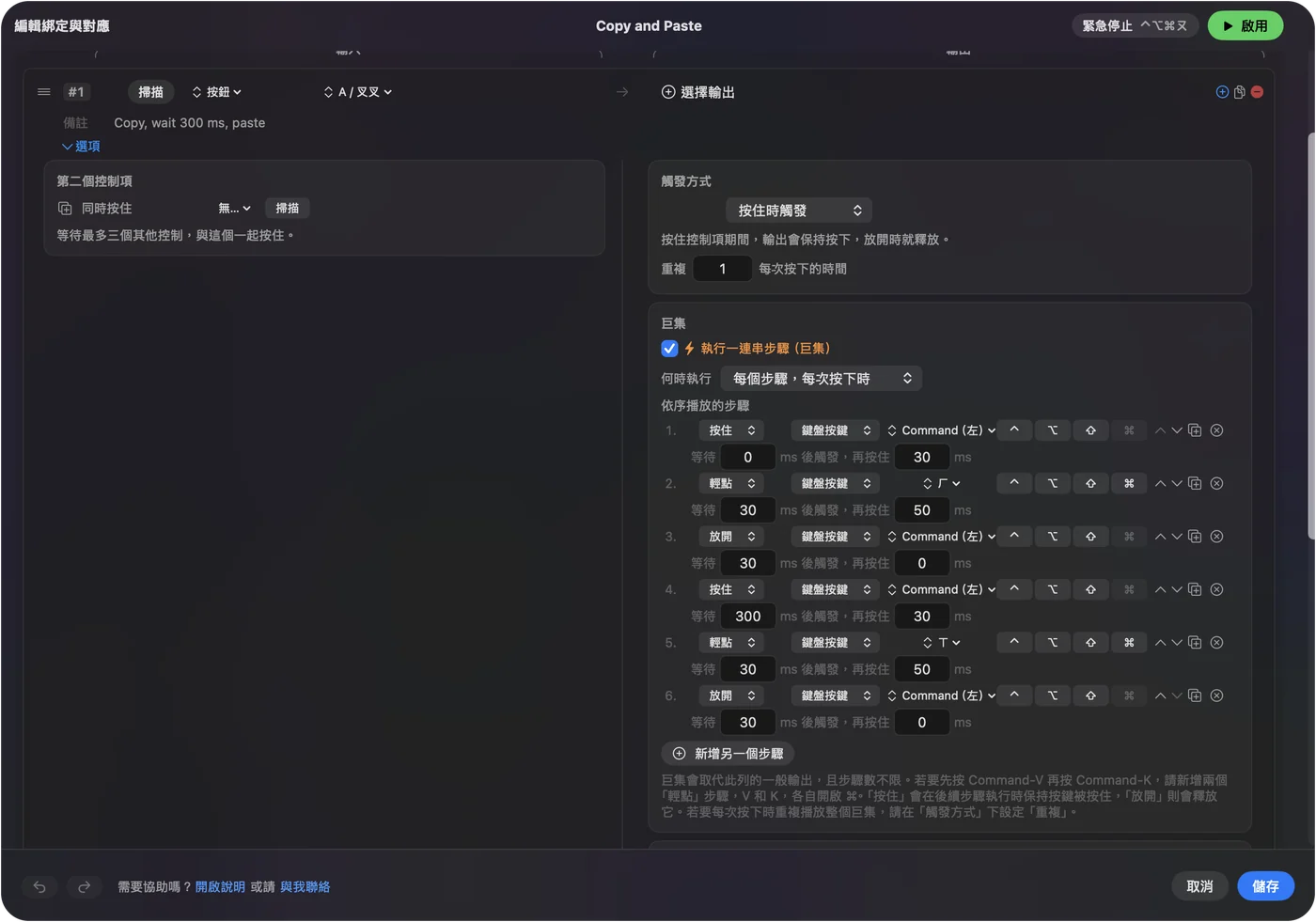Move macro step 1 down with its arrow
This screenshot has height=922, width=1316.
[1177, 430]
